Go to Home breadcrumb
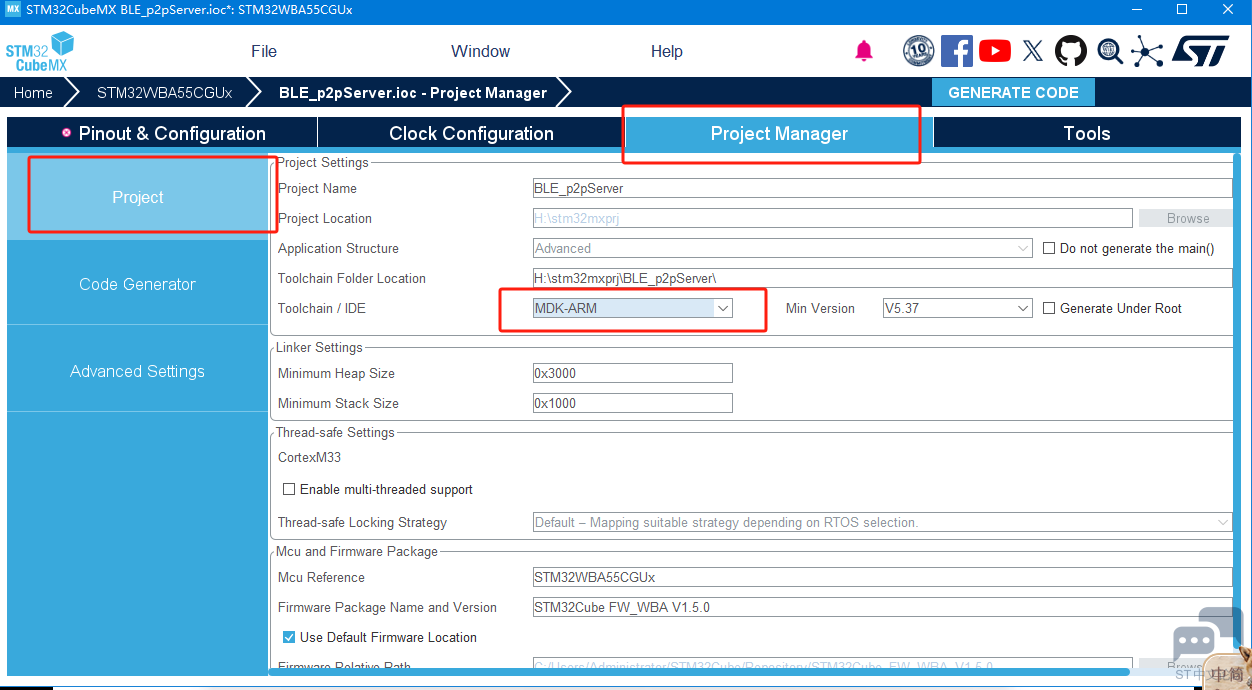The image size is (1252, 690). coord(33,92)
